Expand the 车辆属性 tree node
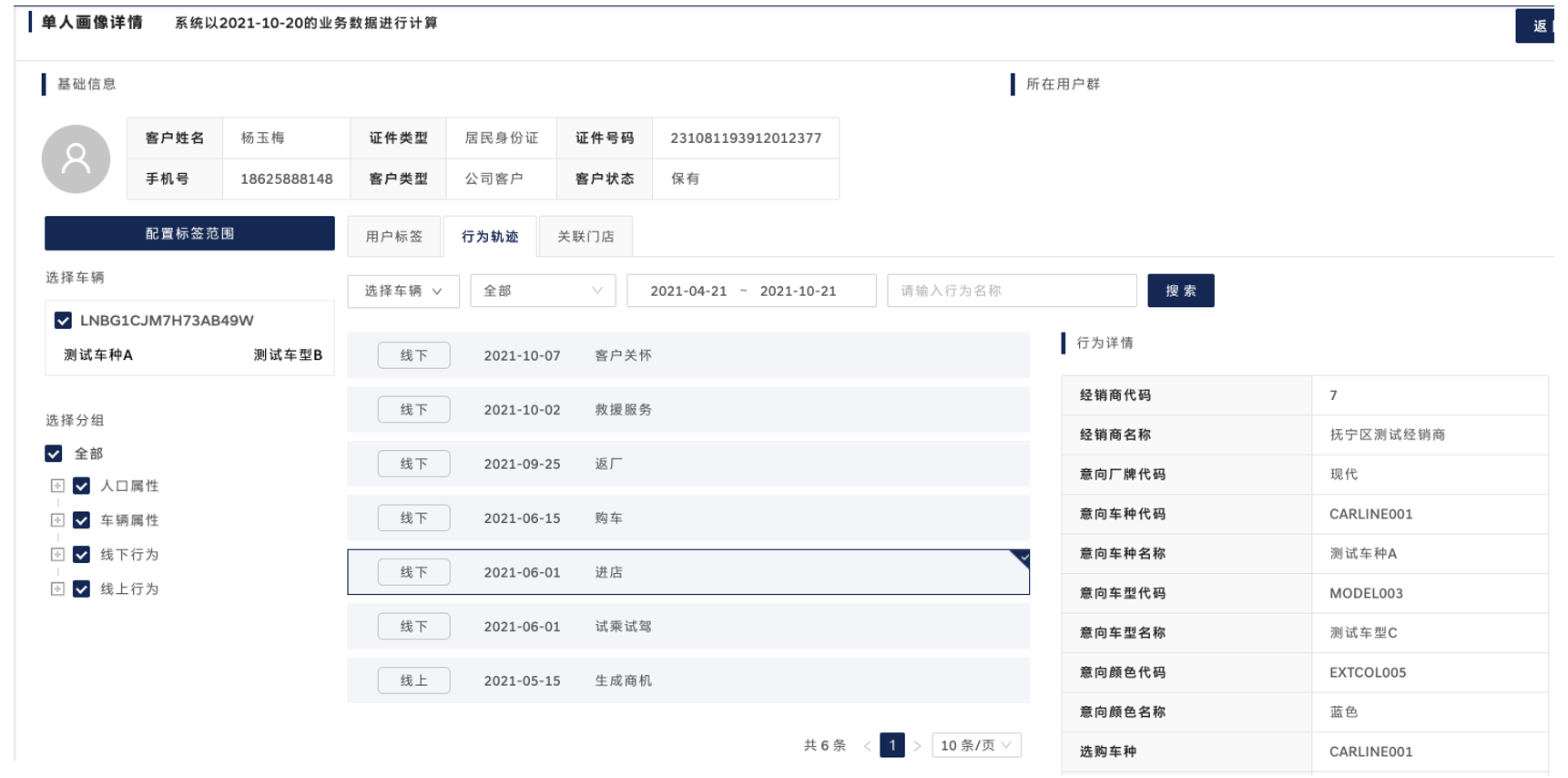 57,520
